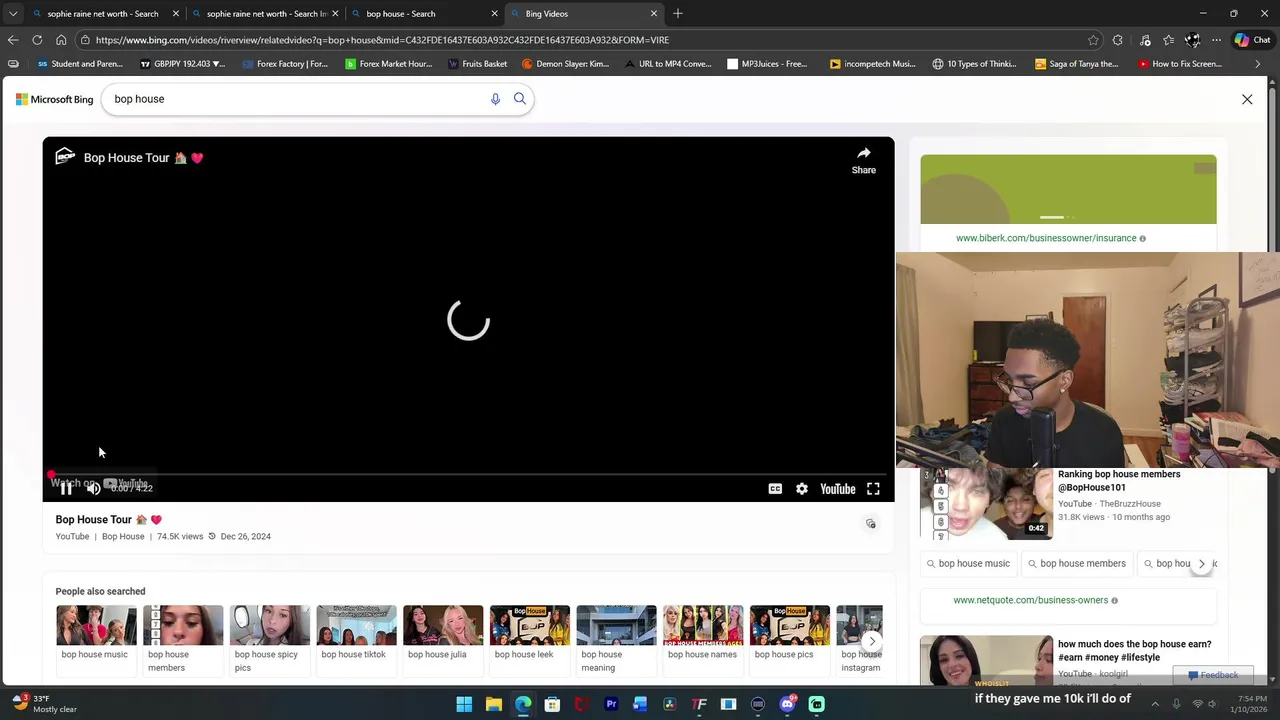
Task: Switch to first 'sophie raine net worth' tab
Action: (x=105, y=14)
